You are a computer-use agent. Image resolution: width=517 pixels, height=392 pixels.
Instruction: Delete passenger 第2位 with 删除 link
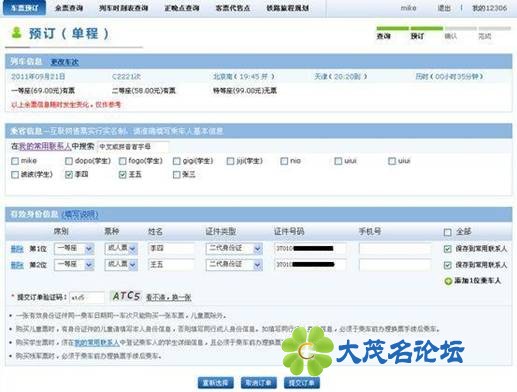click(x=17, y=265)
